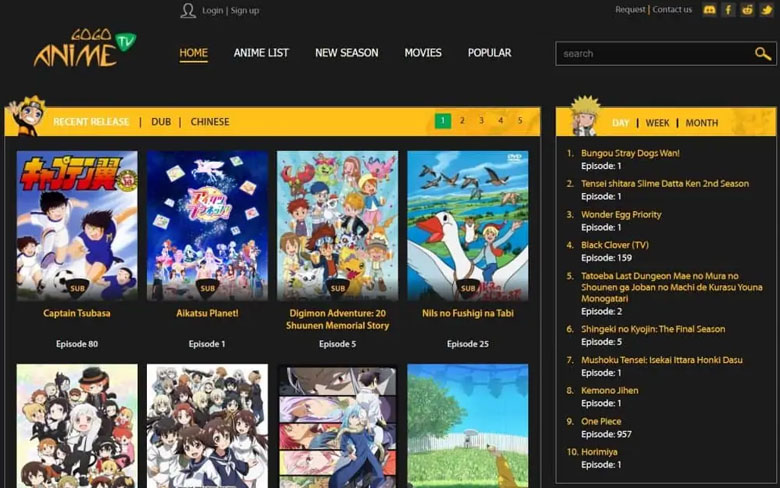780x488 pixels.
Task: Go to recent release page 2
Action: coord(462,121)
